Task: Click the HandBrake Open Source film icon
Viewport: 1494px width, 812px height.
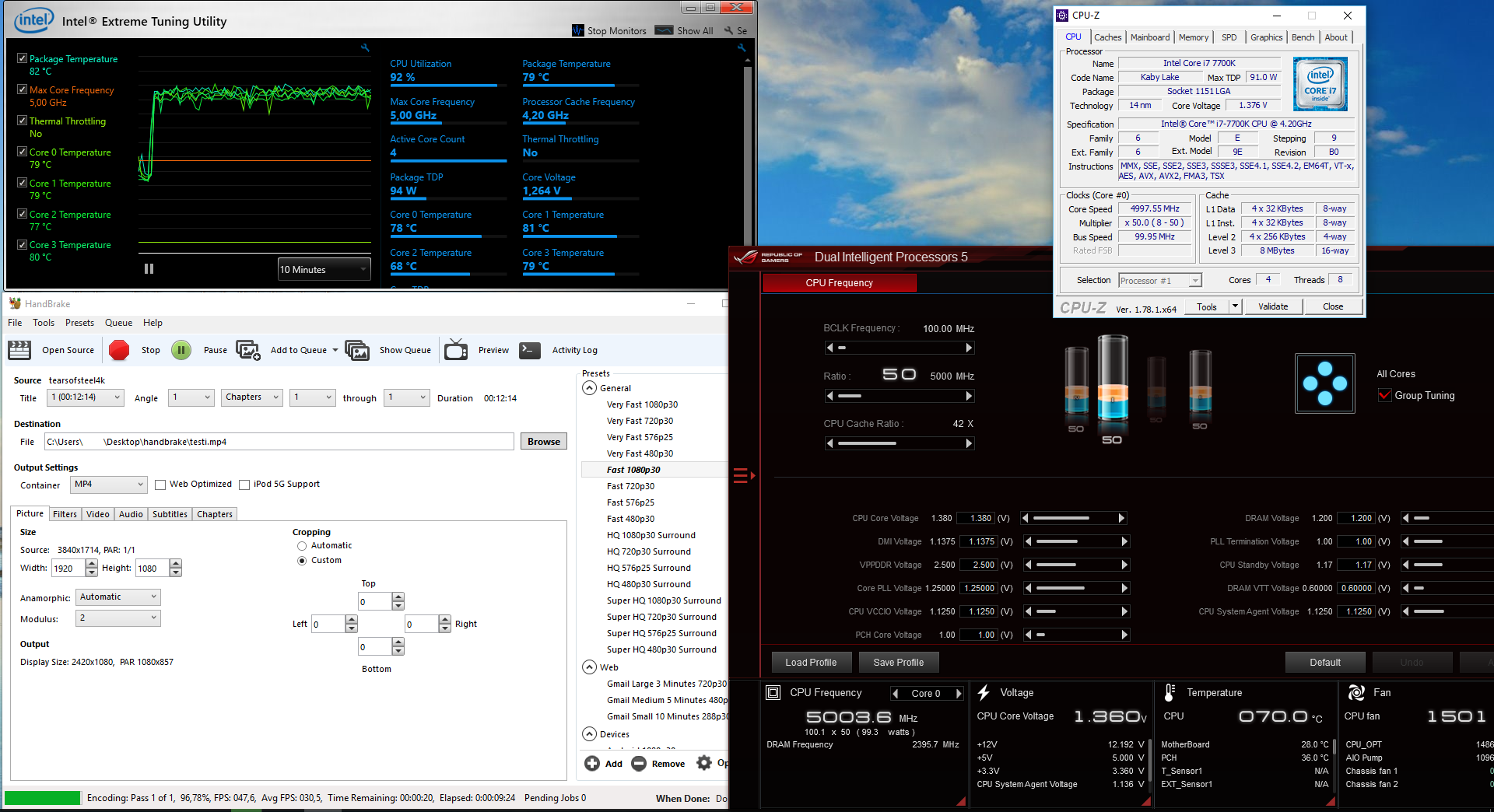Action: click(19, 350)
